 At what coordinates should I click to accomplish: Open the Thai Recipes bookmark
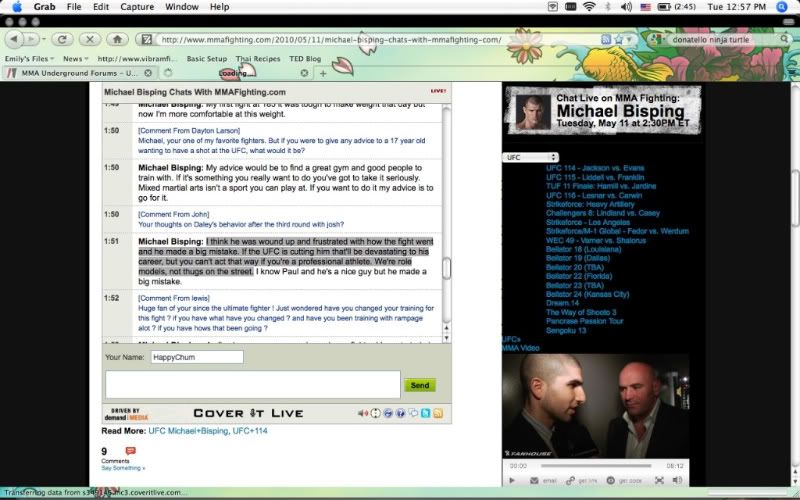(x=258, y=59)
